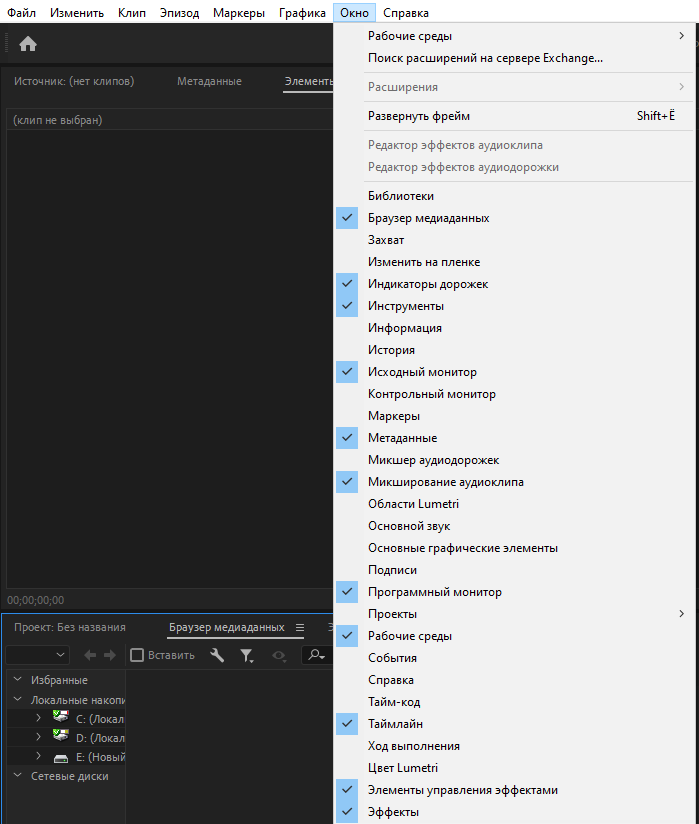Collapse Локальные накопители tree node
The height and width of the screenshot is (824, 699).
point(17,699)
